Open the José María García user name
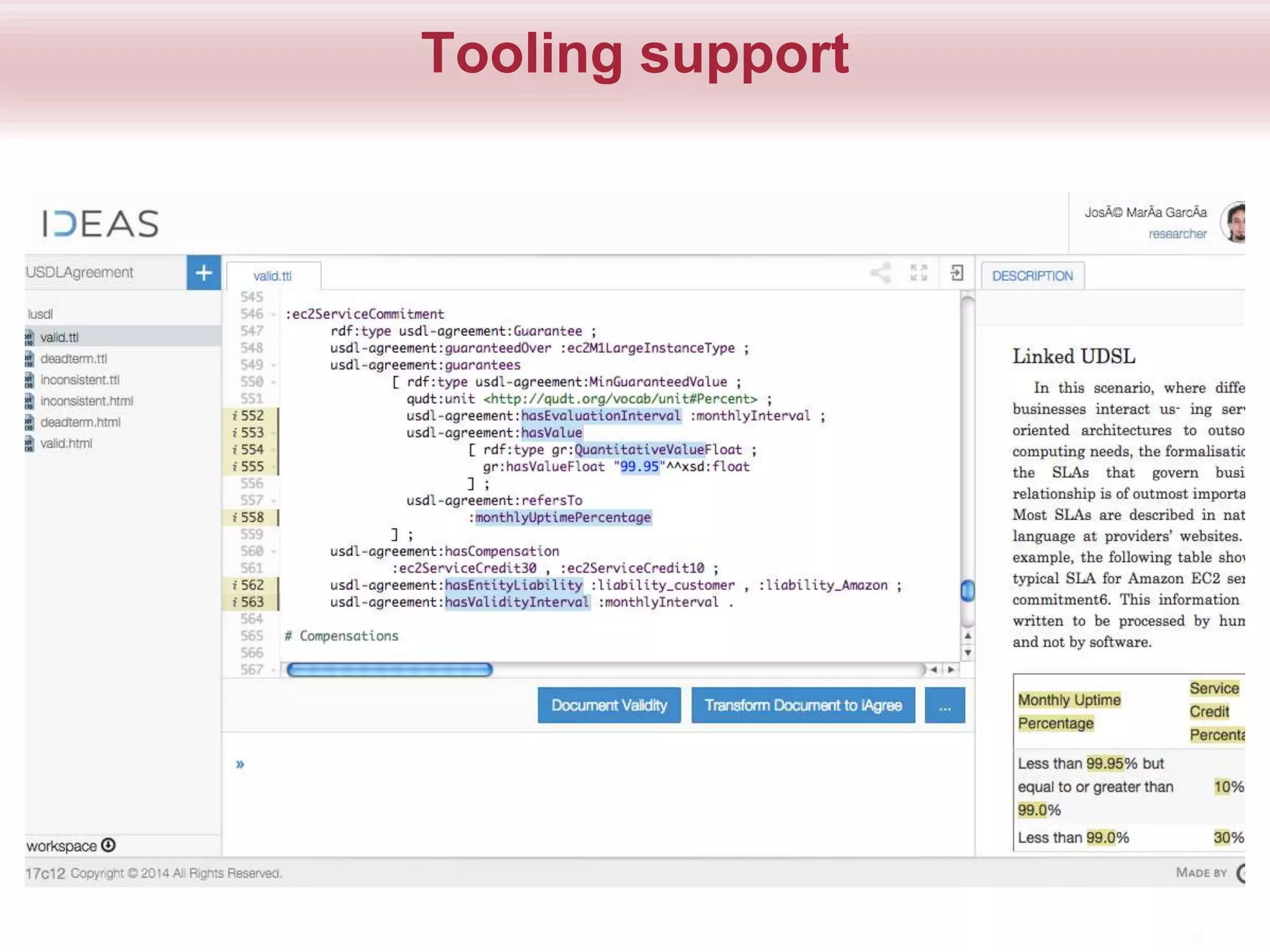The height and width of the screenshot is (952, 1270). point(1146,213)
